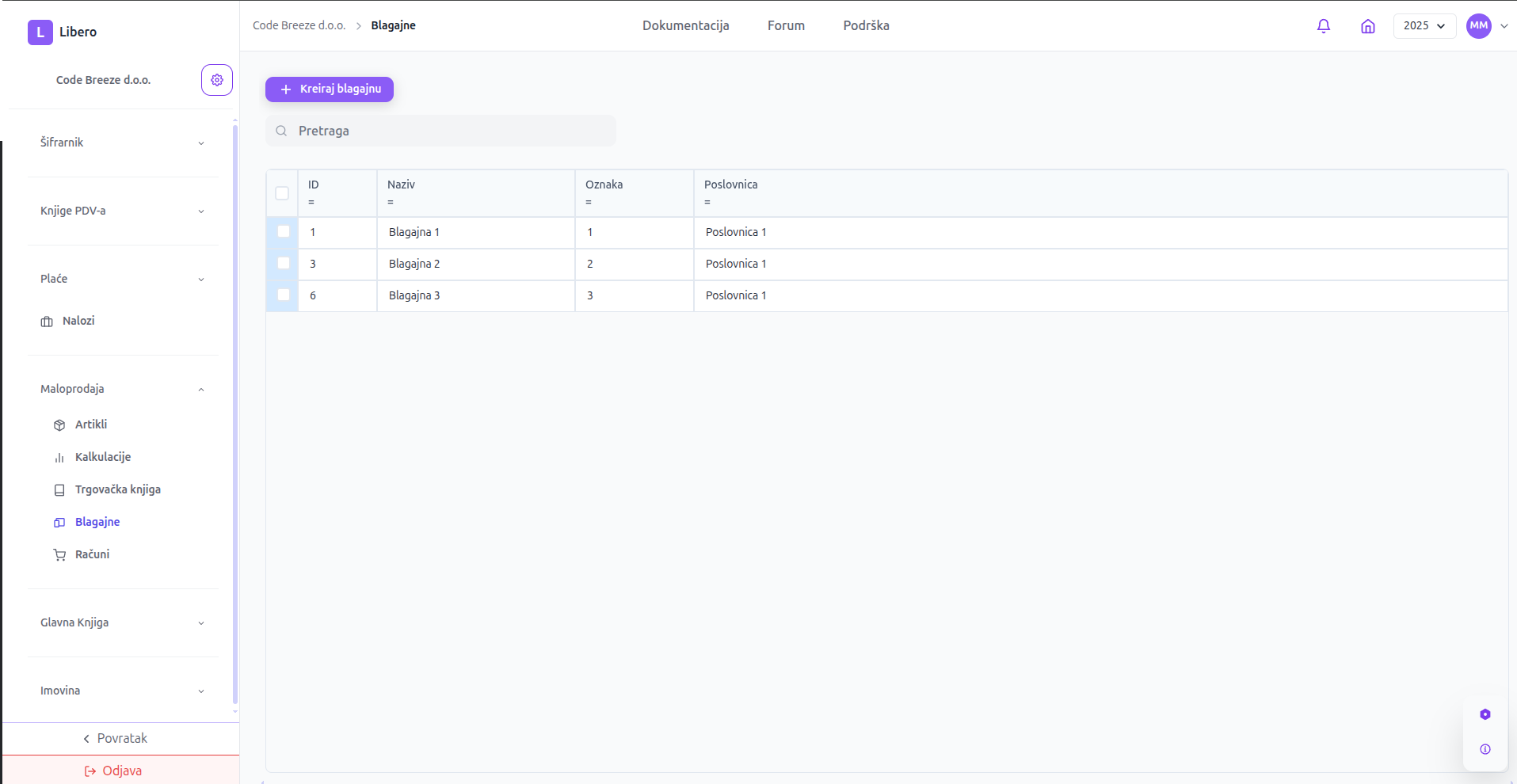Expand the Šifrarnik sidebar section
This screenshot has width=1517, height=784.
pos(123,143)
